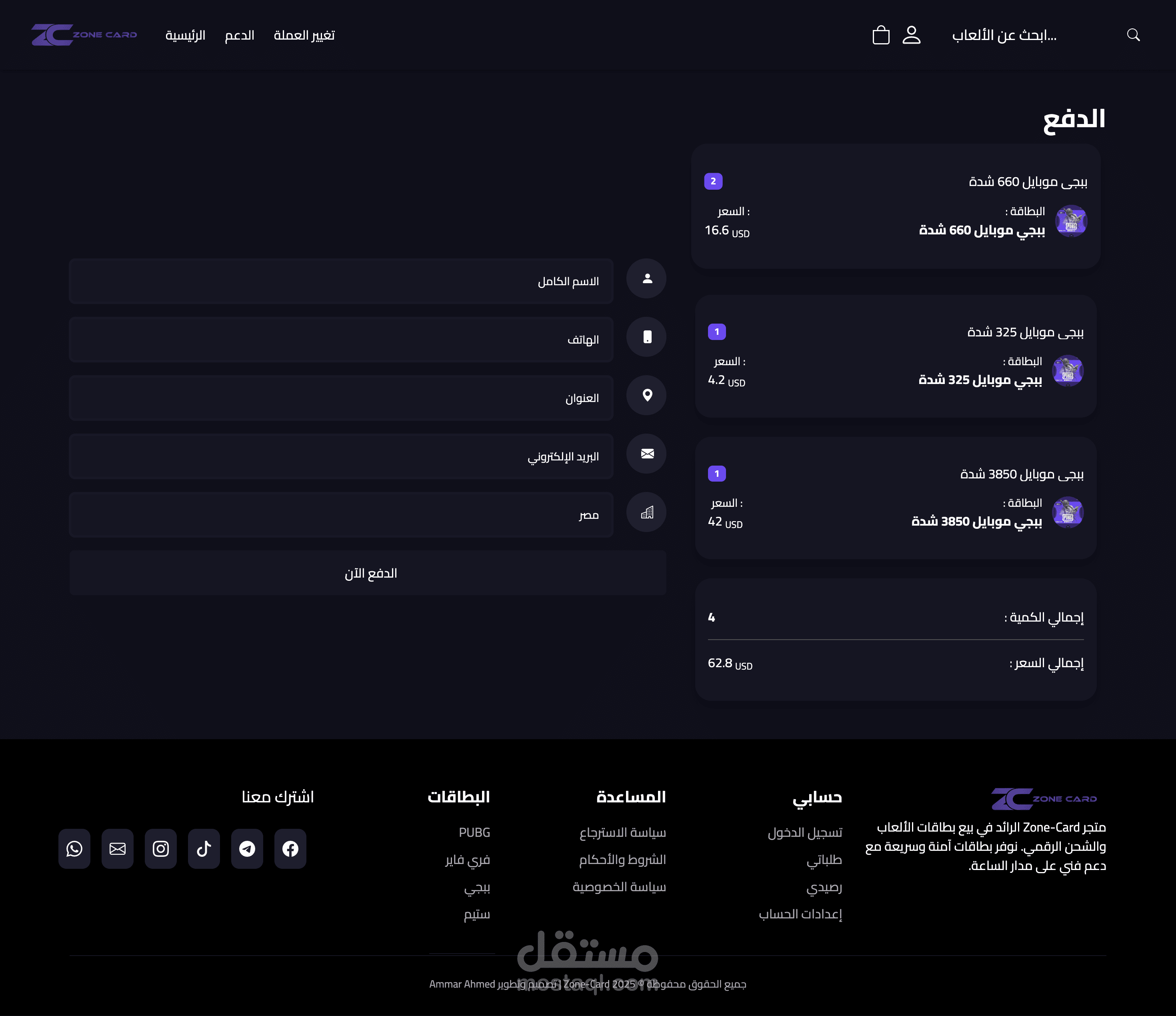Click the اشترك معنا footer heading
1176x1016 pixels.
pyautogui.click(x=278, y=797)
